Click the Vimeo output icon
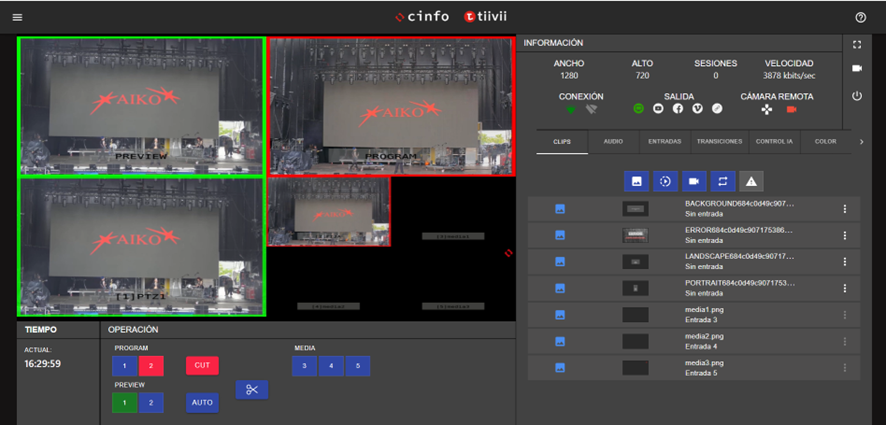This screenshot has width=886, height=425. (697, 108)
